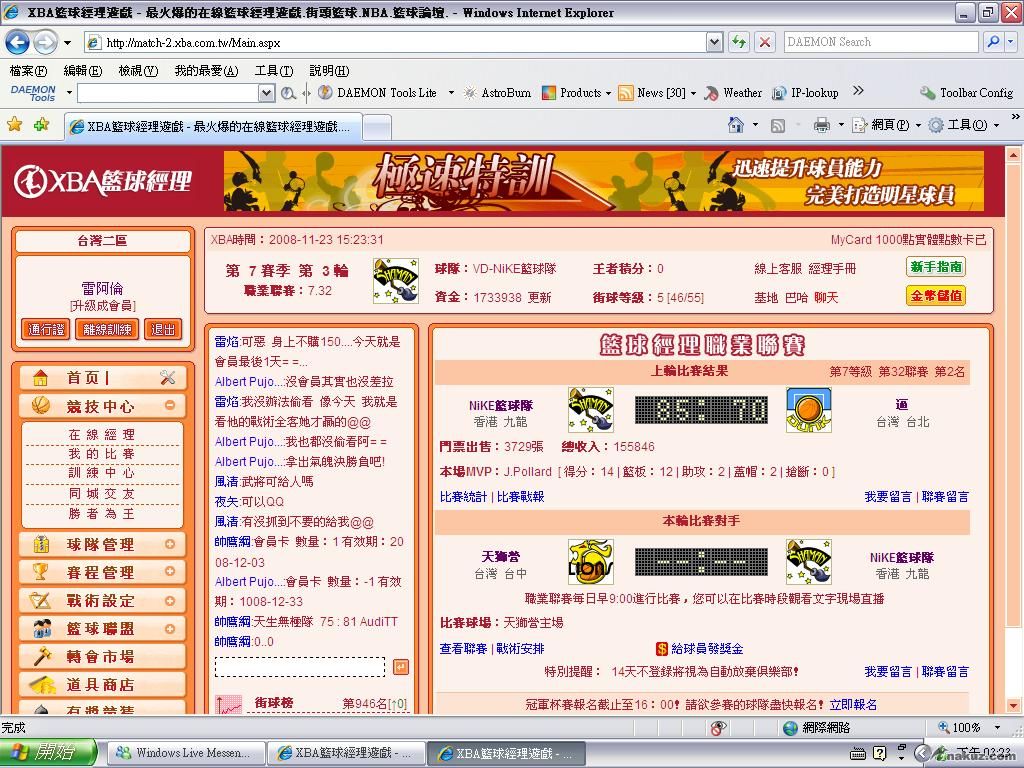Click the 離線訓練 button
This screenshot has height=768, width=1024.
click(107, 329)
